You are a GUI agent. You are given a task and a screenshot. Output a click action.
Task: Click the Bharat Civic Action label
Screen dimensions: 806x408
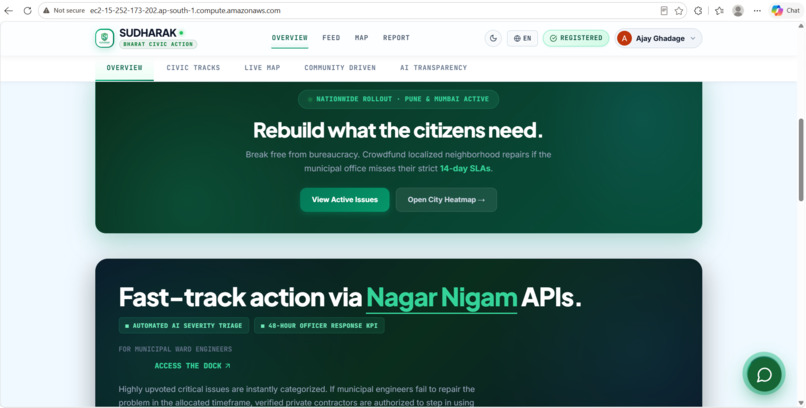tap(158, 44)
